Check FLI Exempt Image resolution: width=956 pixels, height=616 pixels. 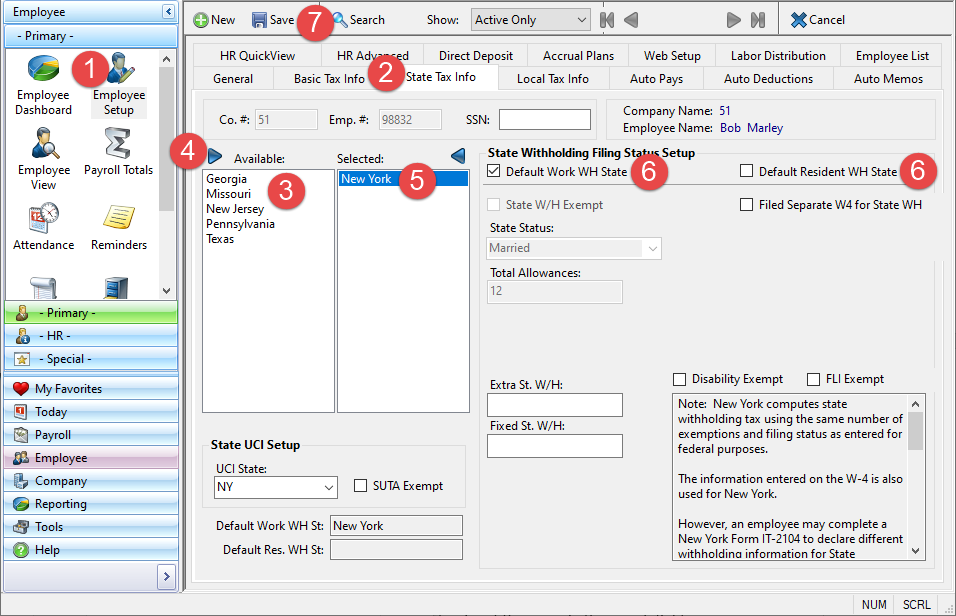[x=813, y=379]
